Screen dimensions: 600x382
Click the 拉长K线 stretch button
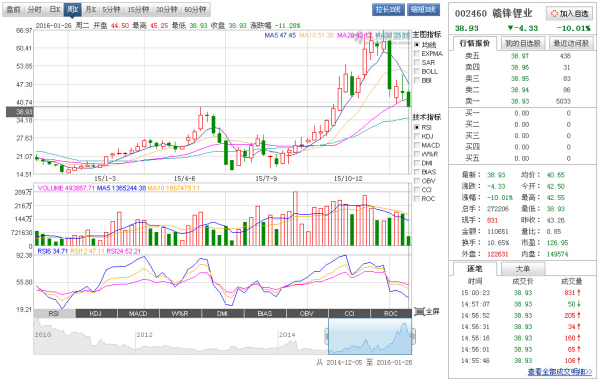[388, 10]
